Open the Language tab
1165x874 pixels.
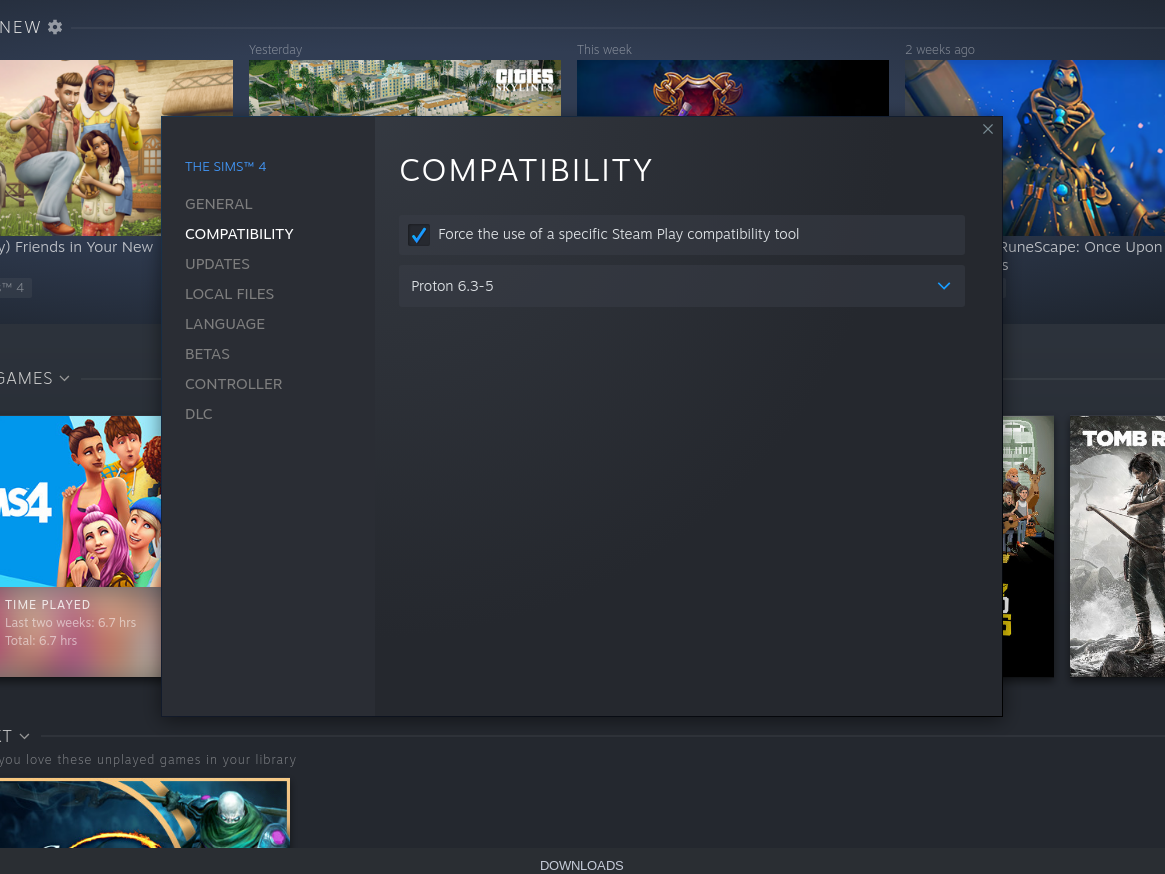224,324
